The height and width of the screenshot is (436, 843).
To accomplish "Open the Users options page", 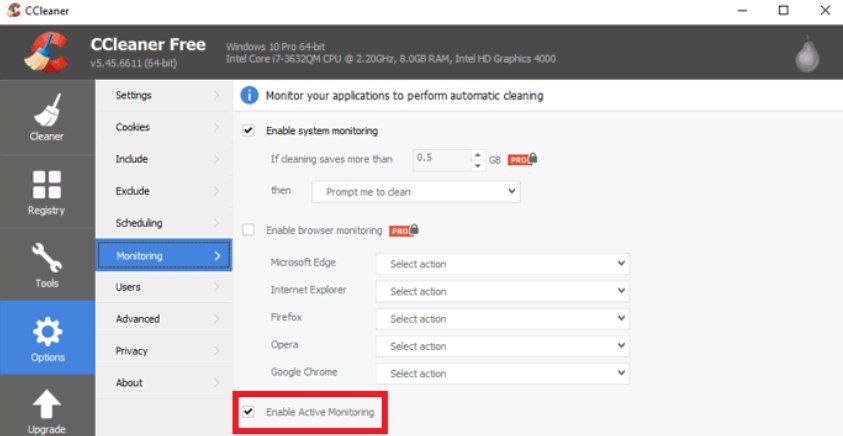I will click(x=164, y=287).
